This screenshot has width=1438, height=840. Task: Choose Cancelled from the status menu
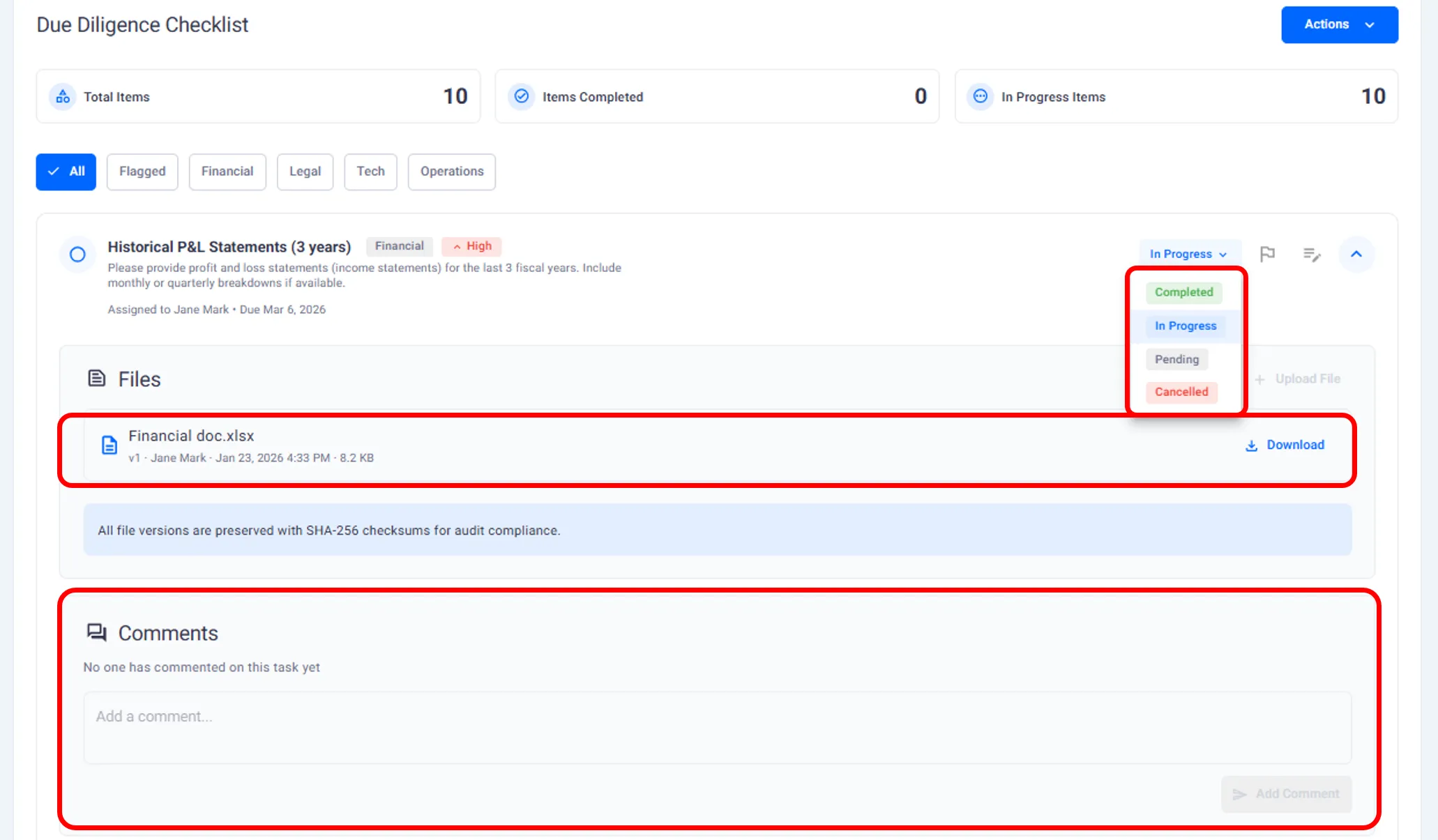click(1181, 392)
